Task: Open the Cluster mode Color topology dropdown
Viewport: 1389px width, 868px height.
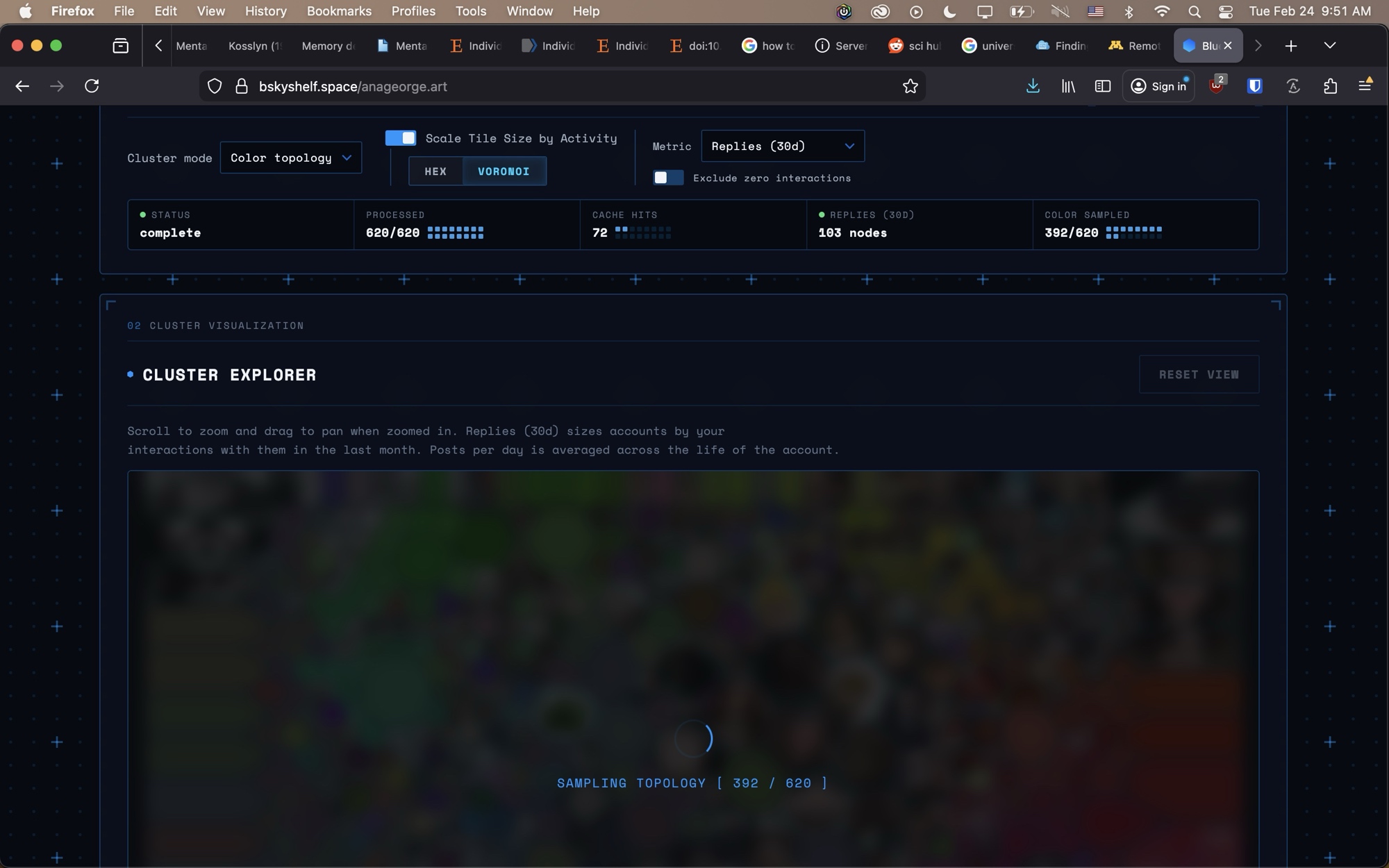Action: [291, 158]
